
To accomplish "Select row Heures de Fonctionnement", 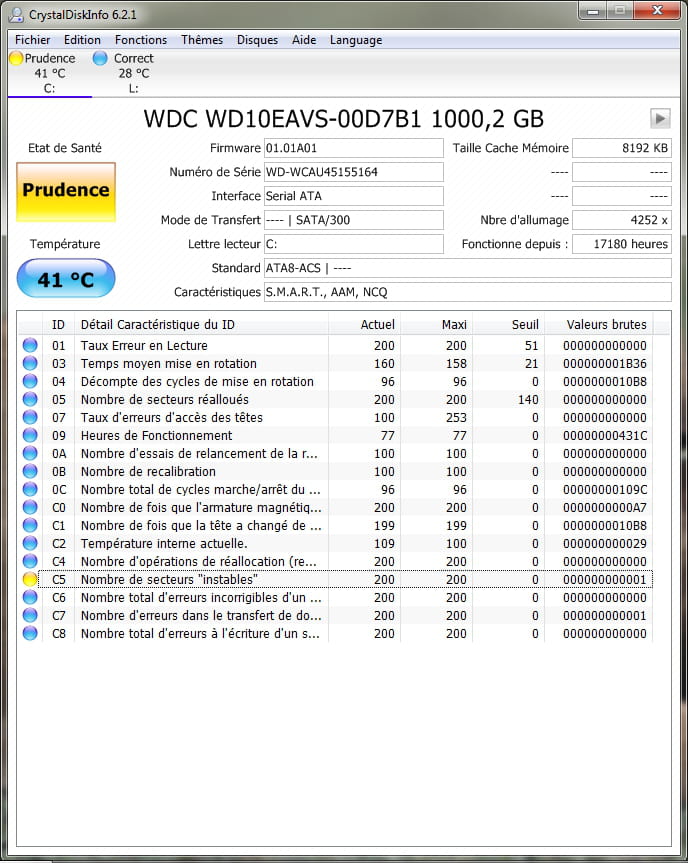I will (336, 435).
